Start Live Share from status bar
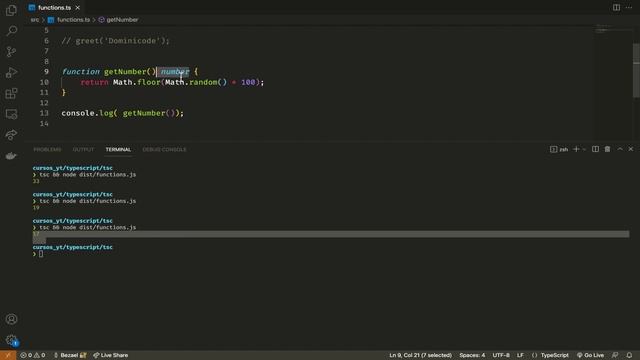 click(111, 355)
